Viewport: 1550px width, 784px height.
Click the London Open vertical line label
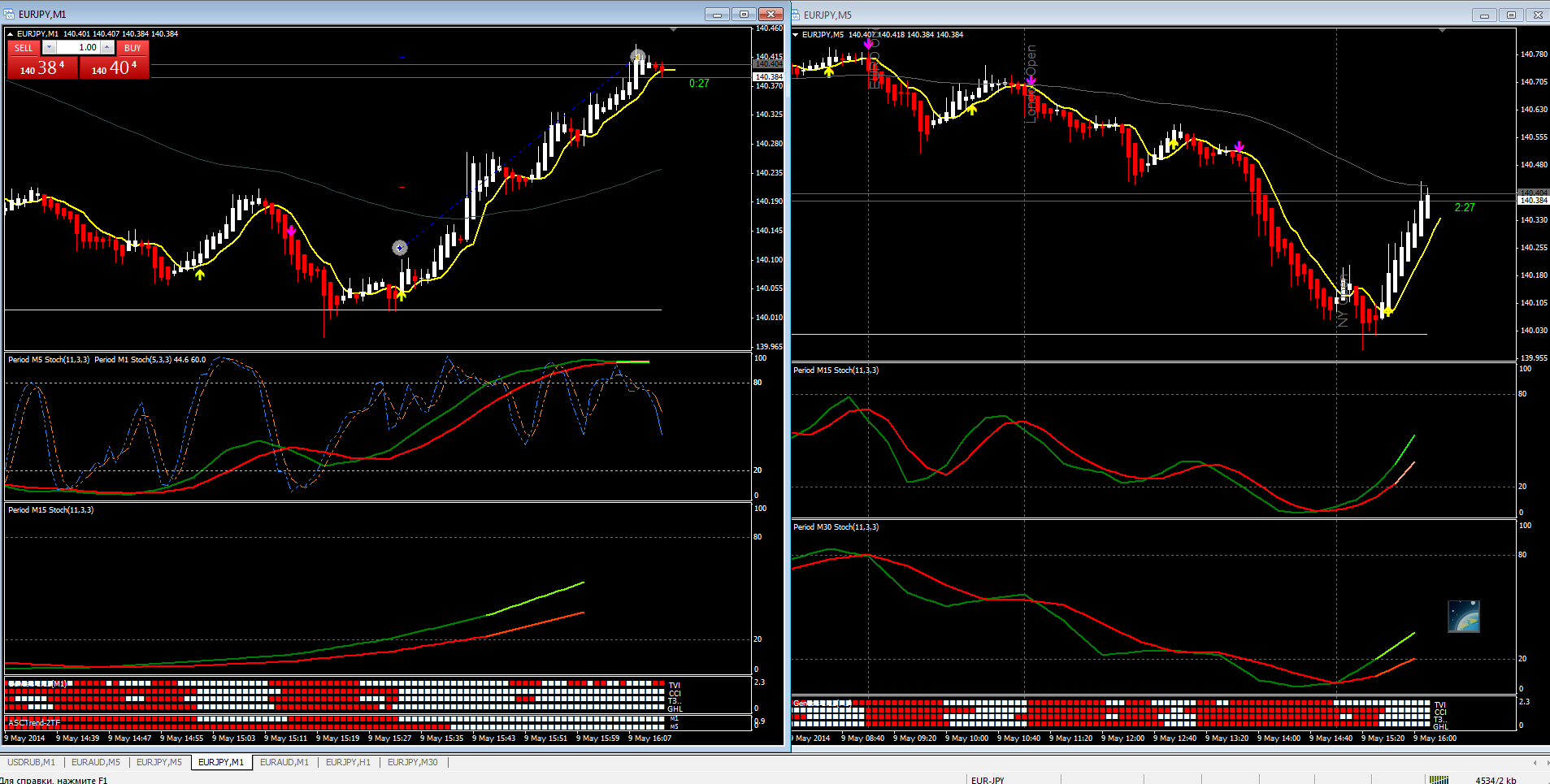(1031, 83)
